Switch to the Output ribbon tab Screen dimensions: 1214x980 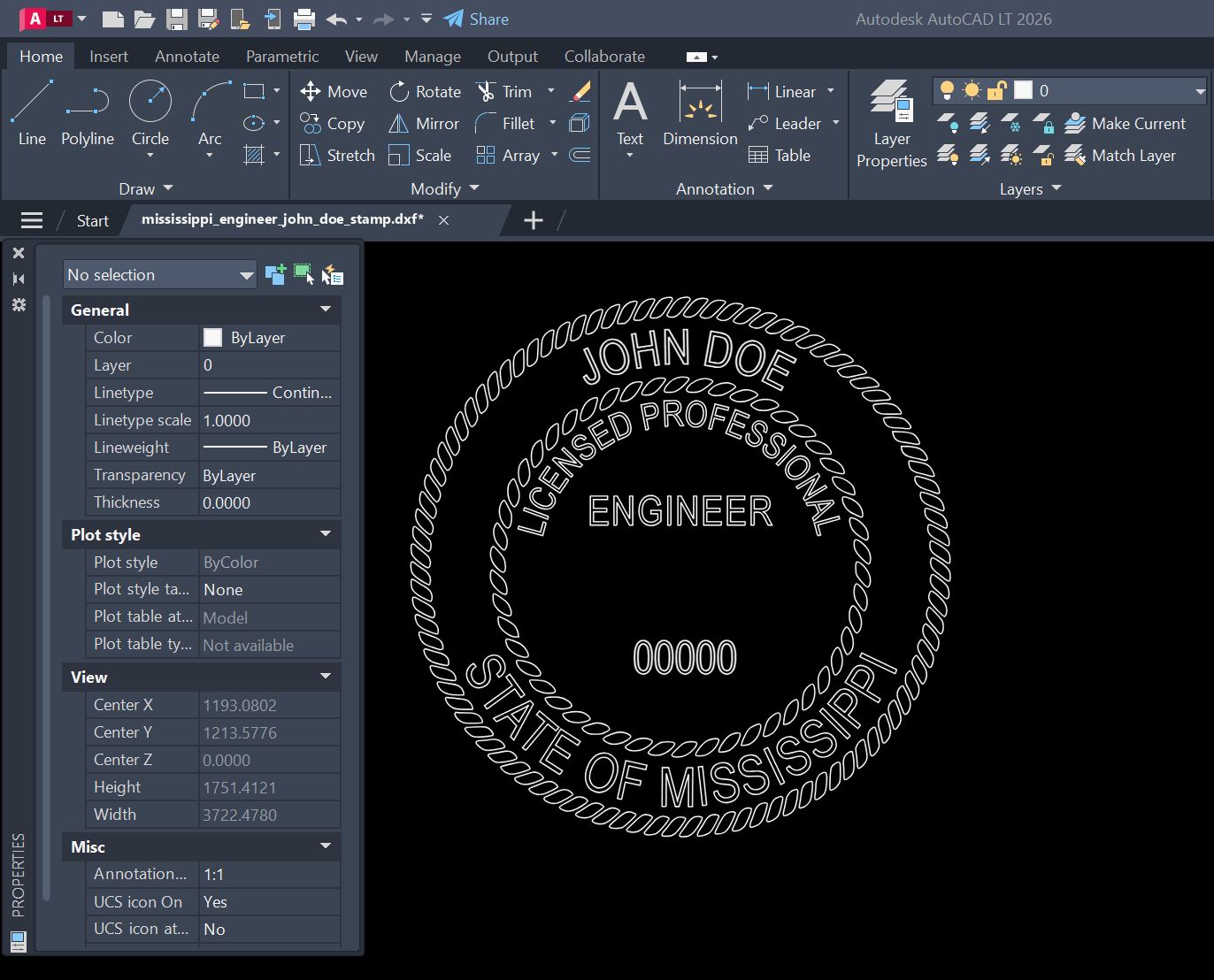[512, 57]
